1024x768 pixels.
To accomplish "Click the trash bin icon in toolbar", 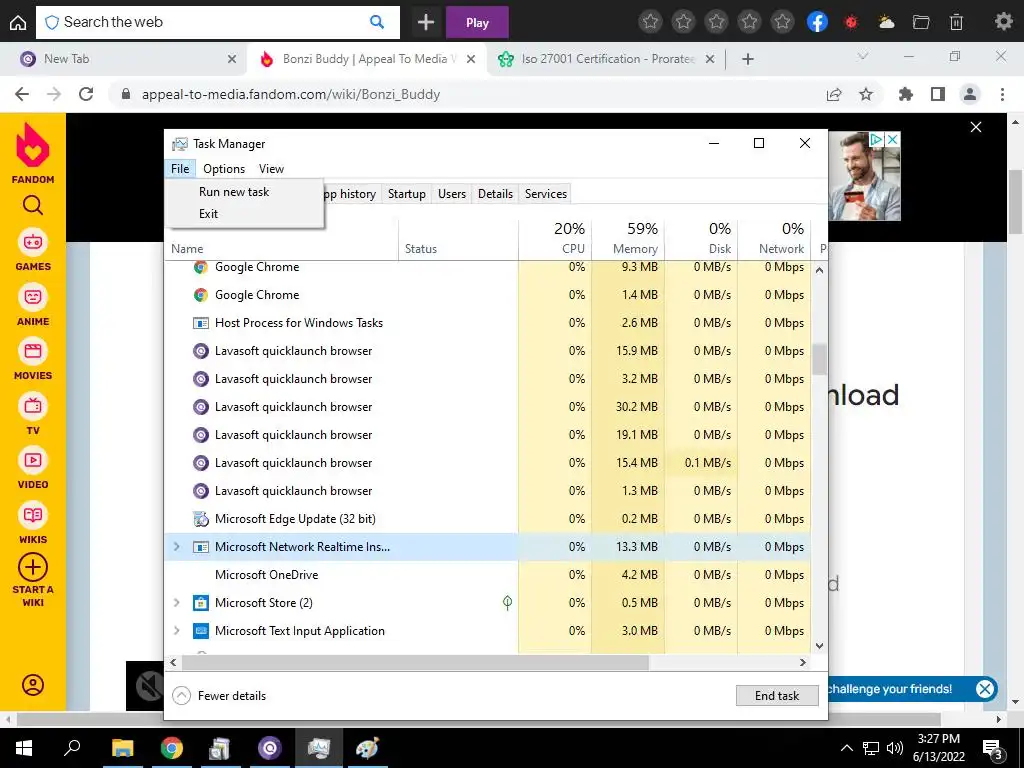I will pyautogui.click(x=956, y=22).
